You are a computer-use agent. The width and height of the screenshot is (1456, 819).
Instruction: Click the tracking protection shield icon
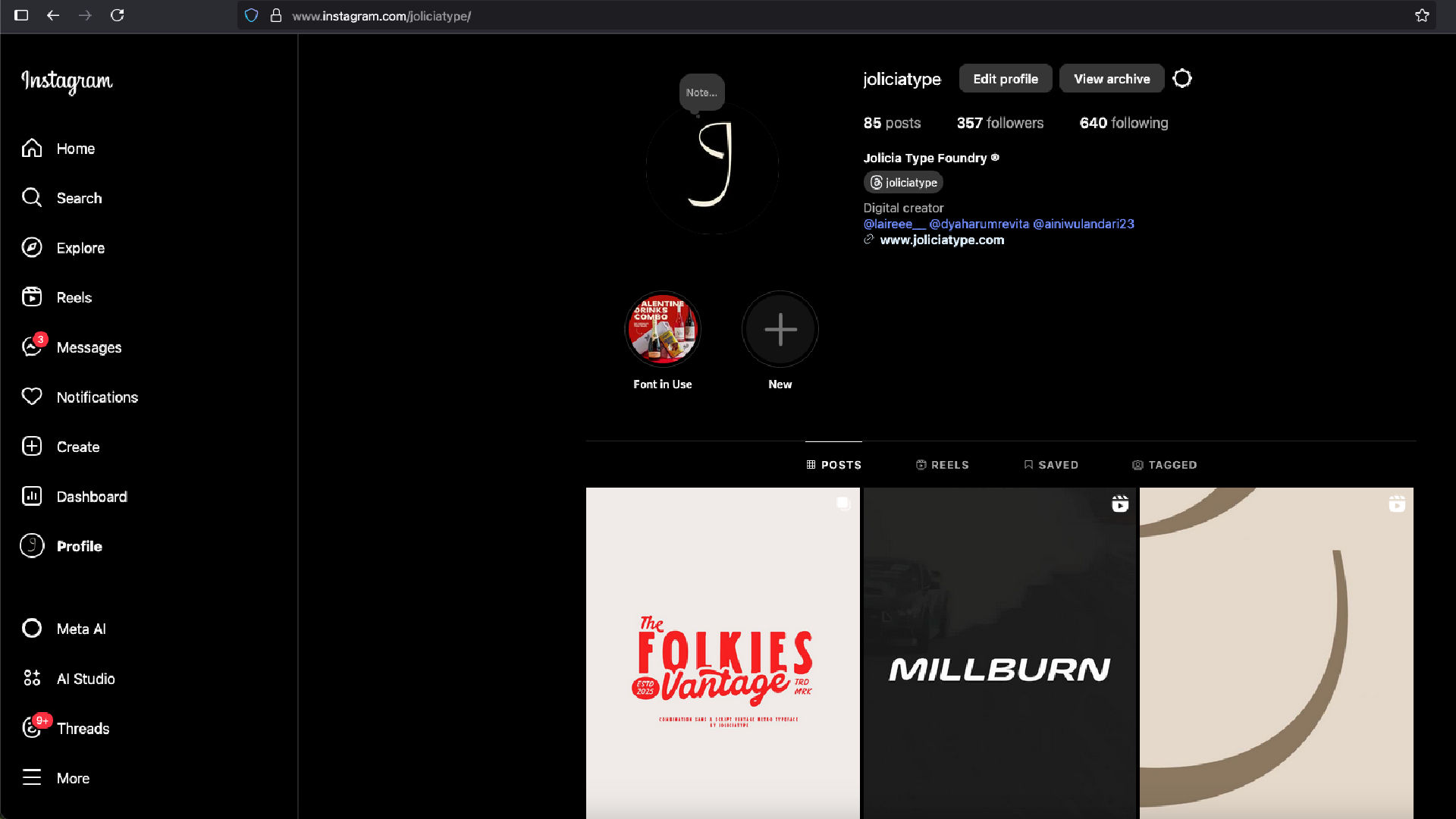[x=252, y=15]
